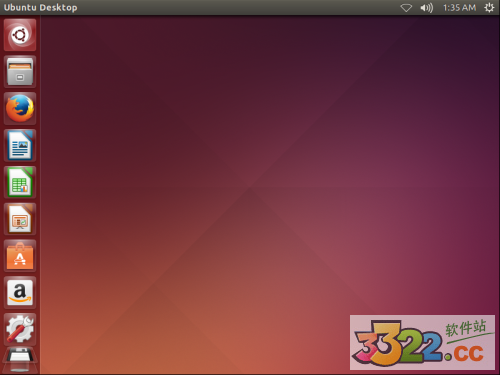Viewport: 500px width, 375px height.
Task: Show the 1:35 AM clock menu
Action: click(459, 8)
